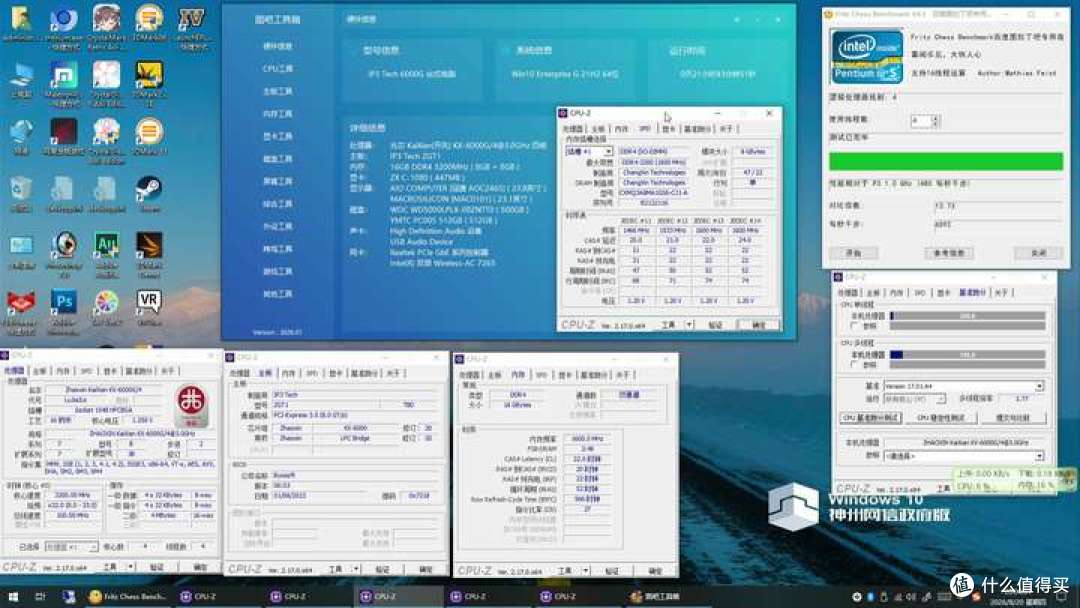Click 确定 button in CPU-Z memory window

(x=655, y=571)
